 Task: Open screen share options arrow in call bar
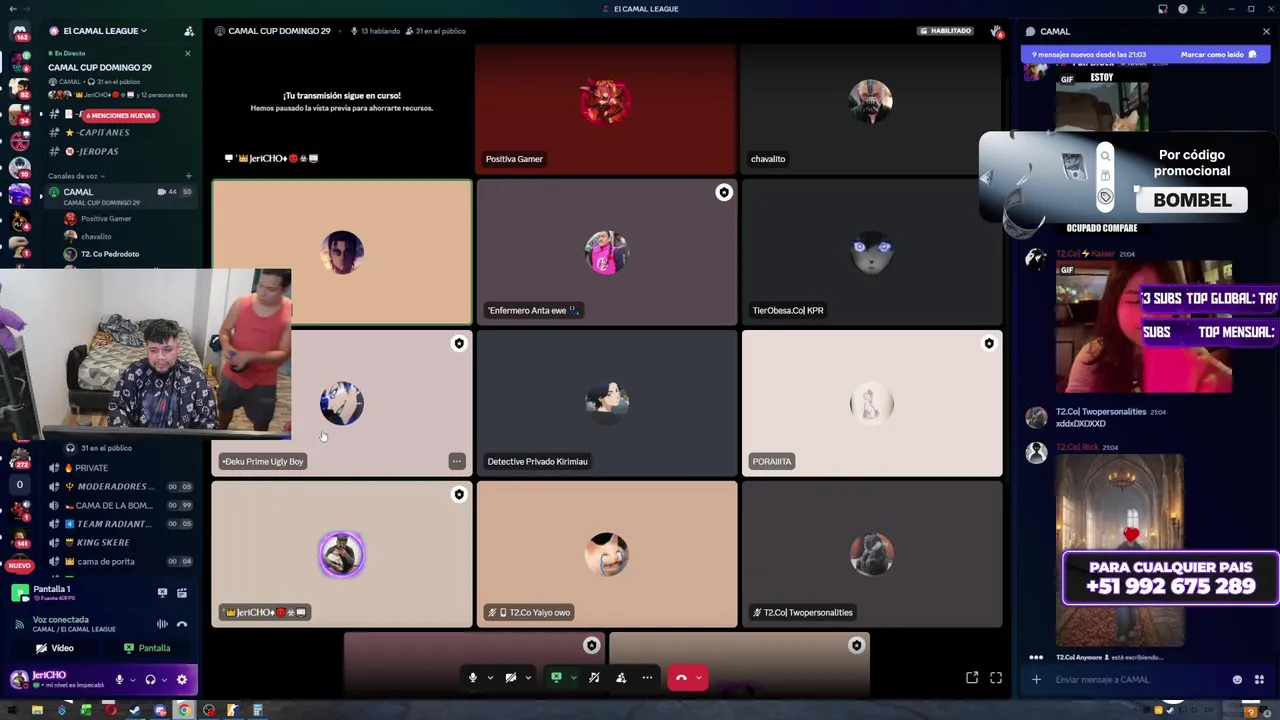pos(573,677)
